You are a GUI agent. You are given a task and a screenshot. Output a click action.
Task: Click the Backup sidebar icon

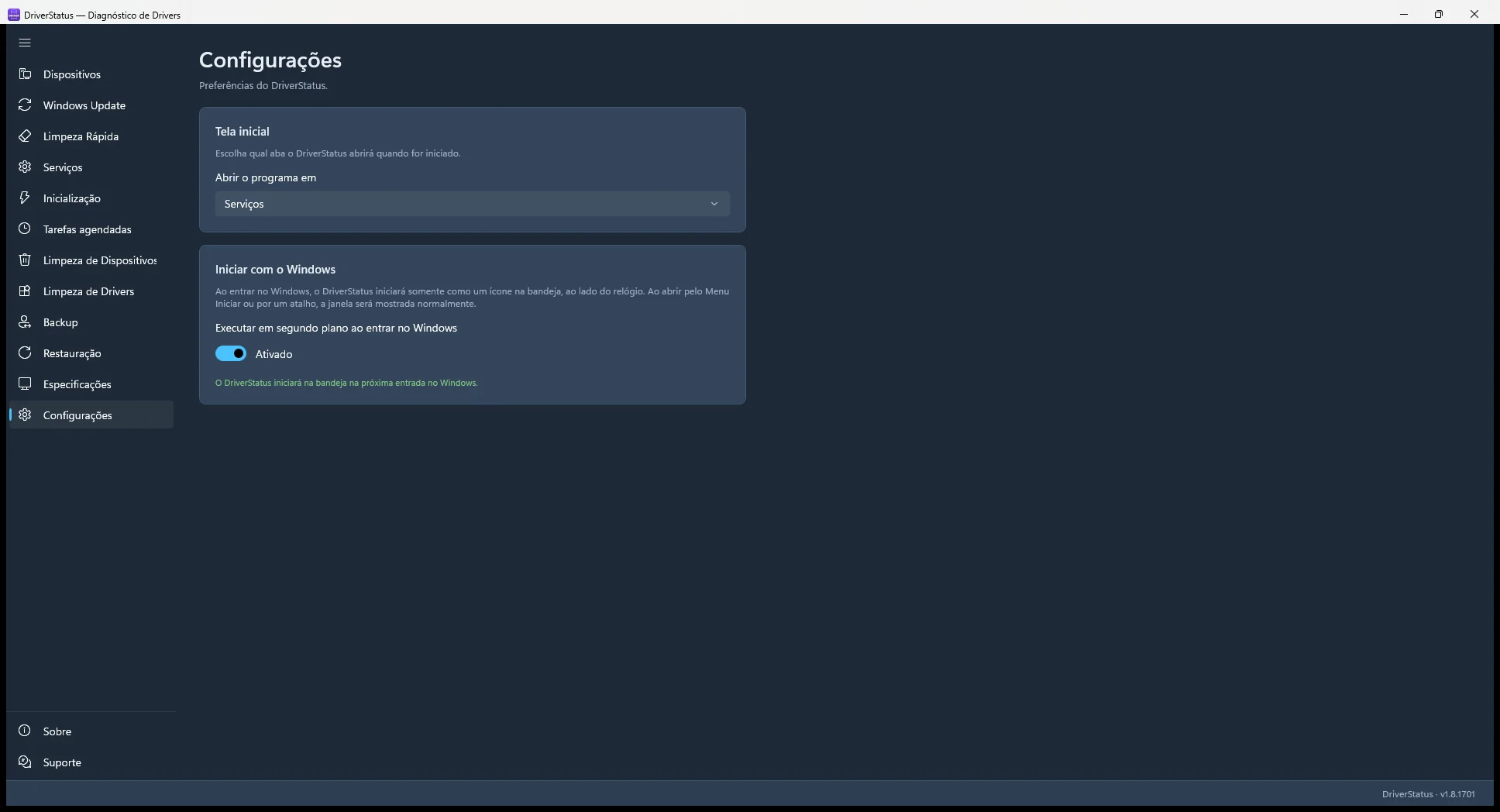pos(25,322)
